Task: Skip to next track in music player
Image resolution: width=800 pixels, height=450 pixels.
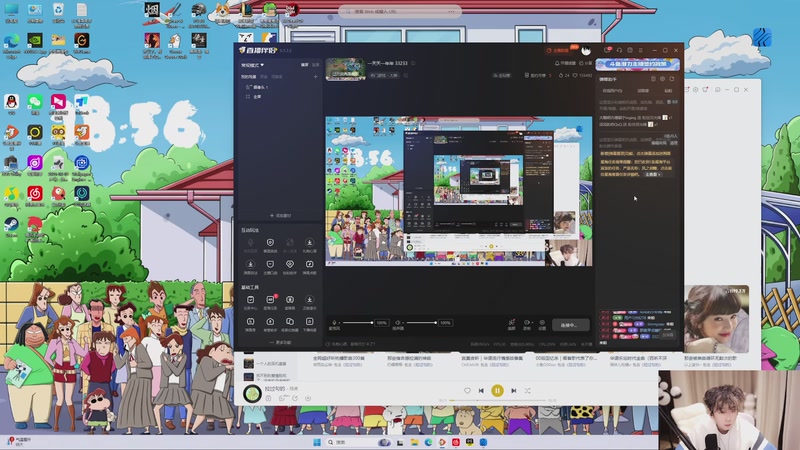Action: (x=514, y=391)
